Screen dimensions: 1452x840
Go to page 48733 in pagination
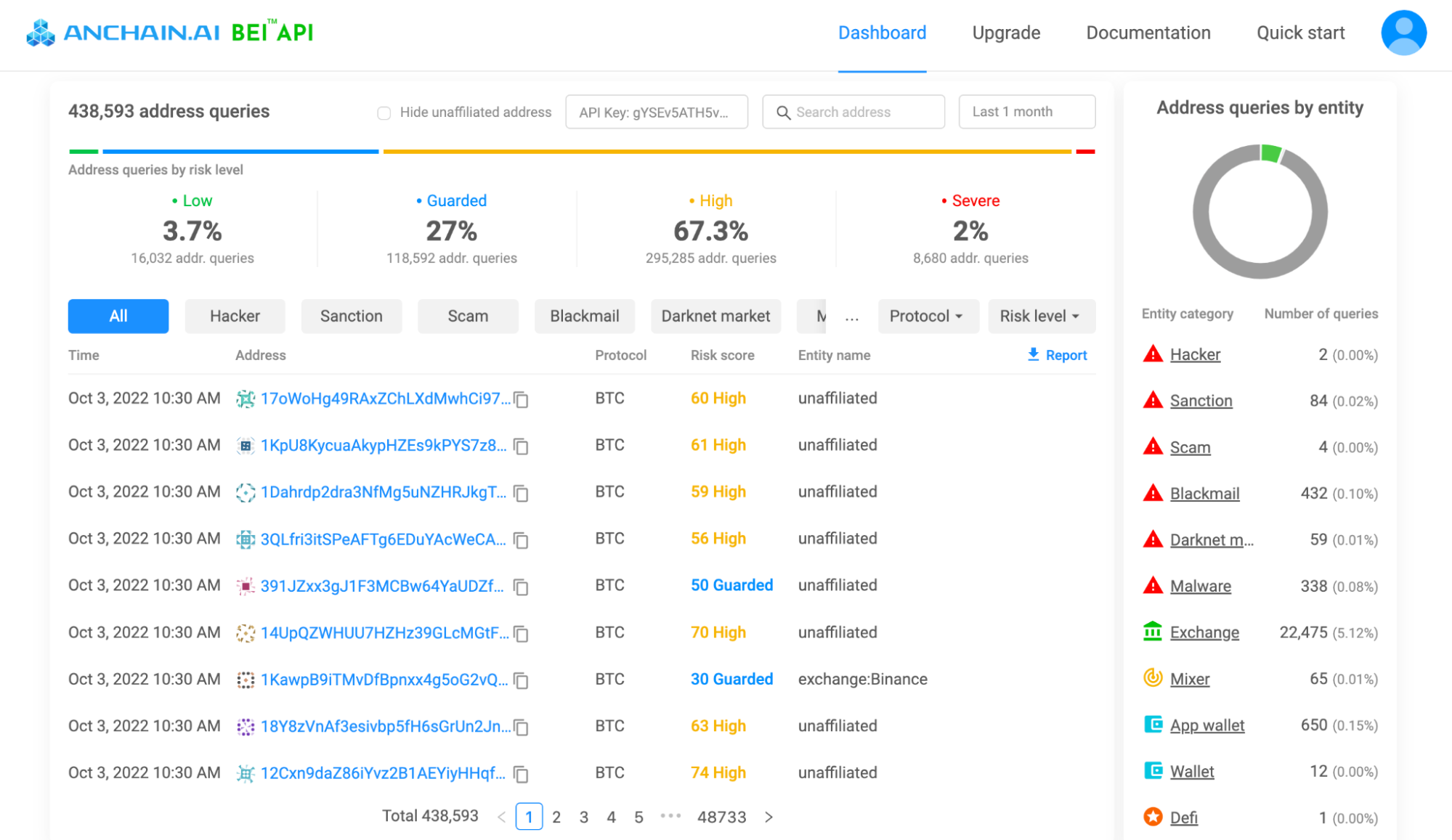722,816
